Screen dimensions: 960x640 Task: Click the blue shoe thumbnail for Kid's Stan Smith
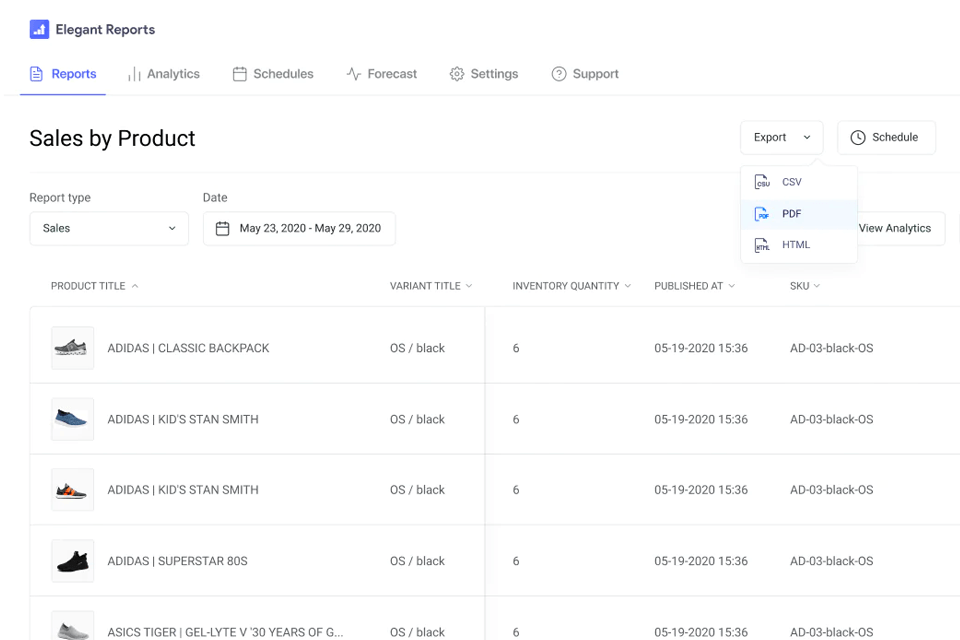click(x=72, y=420)
